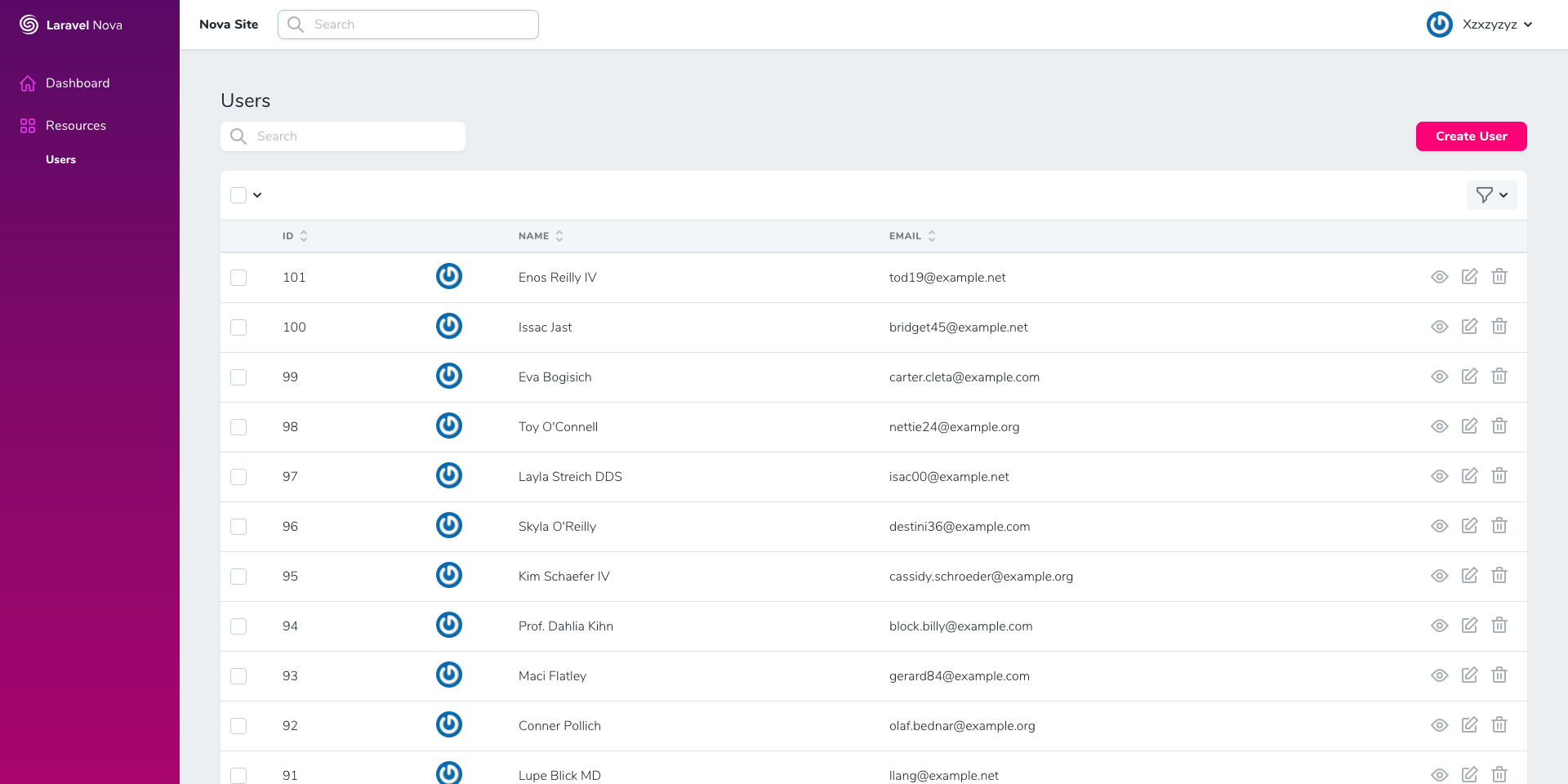This screenshot has width=1568, height=784.
Task: Delete Layla Streich DDS row
Action: tap(1499, 475)
